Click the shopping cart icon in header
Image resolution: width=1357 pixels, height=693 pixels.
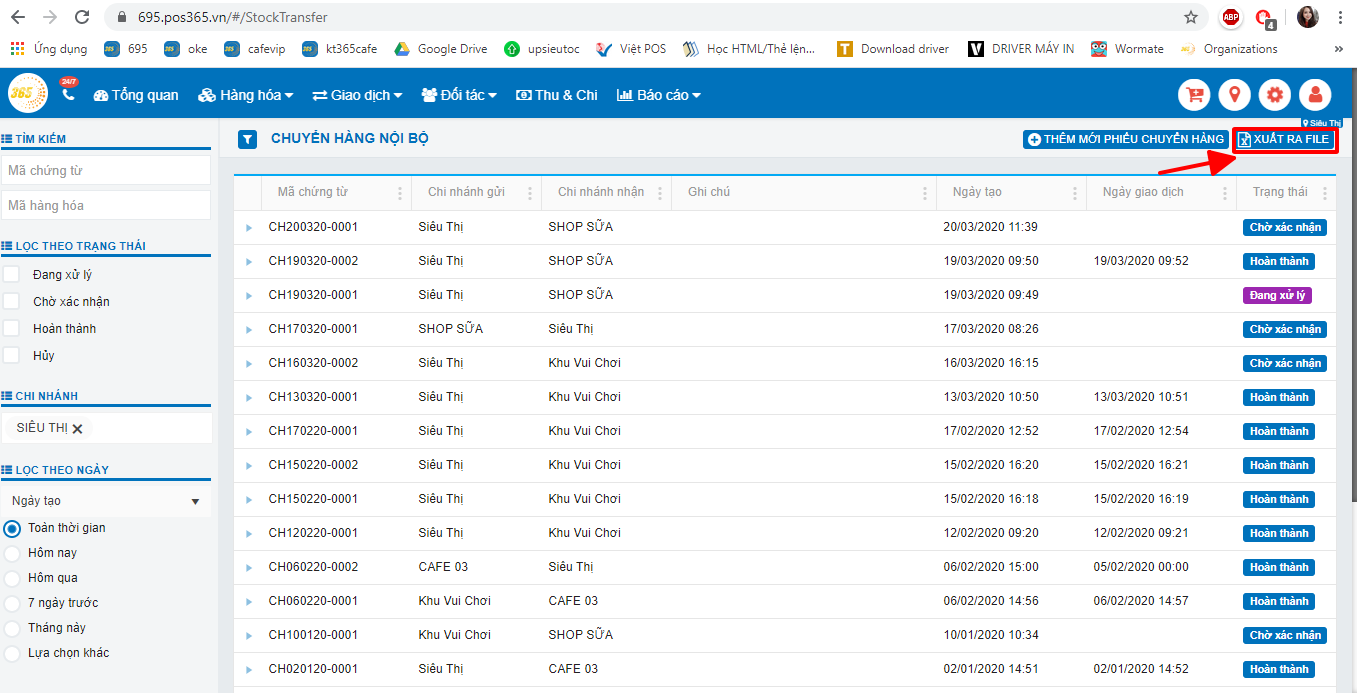(1194, 95)
